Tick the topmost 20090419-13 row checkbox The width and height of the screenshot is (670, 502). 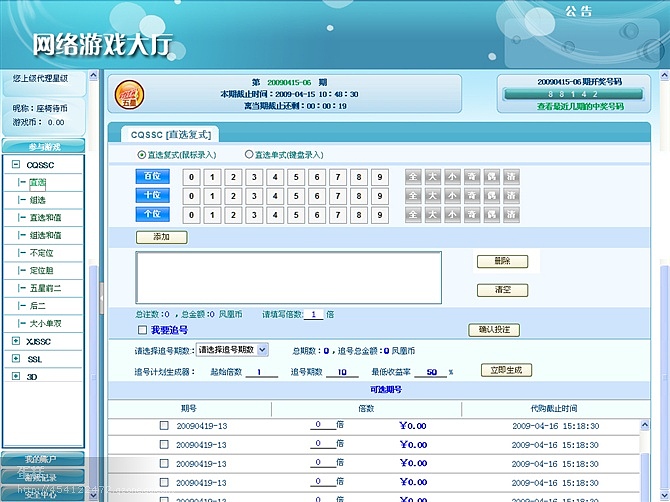164,426
